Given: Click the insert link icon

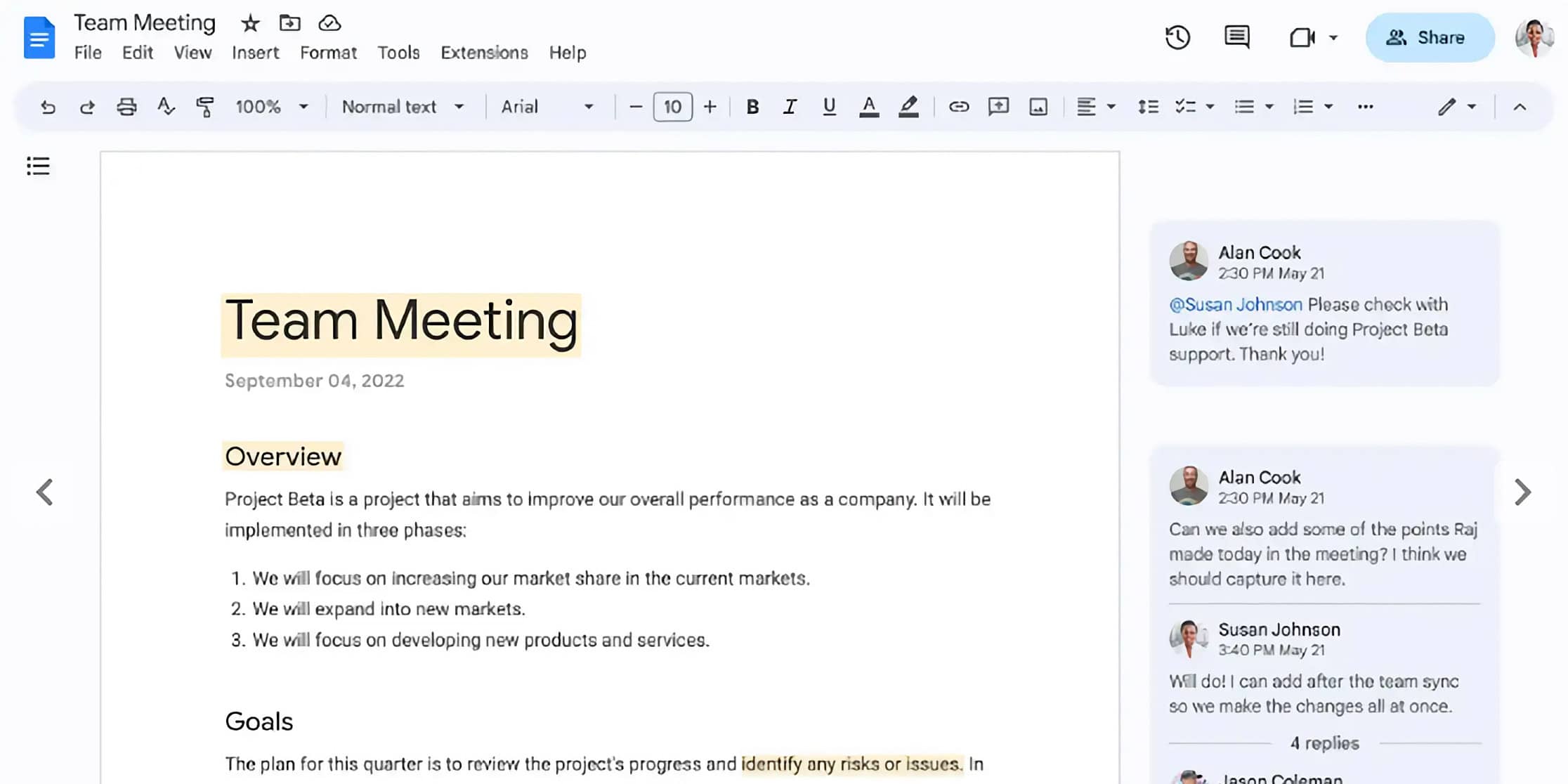Looking at the screenshot, I should [x=958, y=107].
